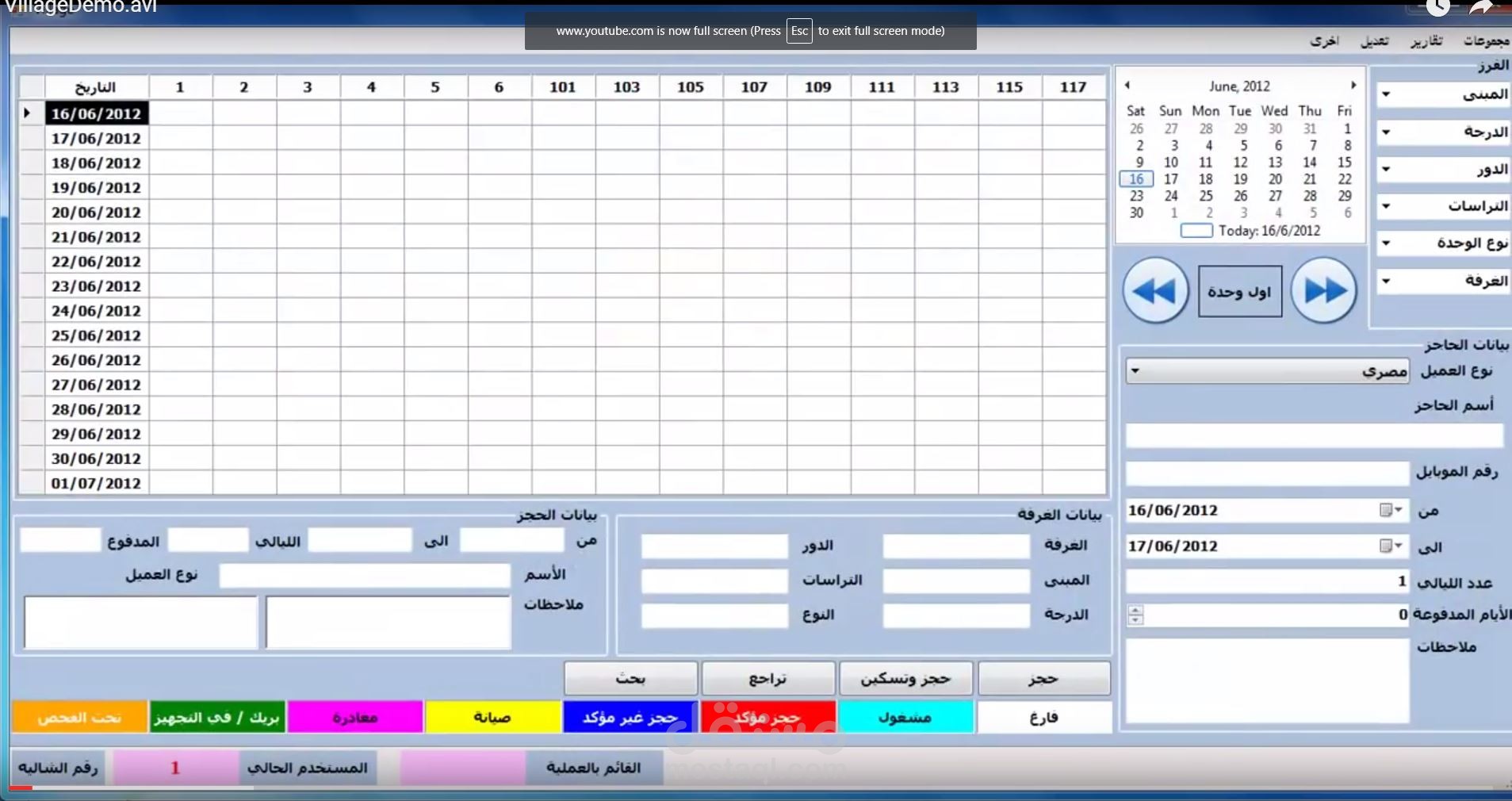
Task: Open the تقارير menu
Action: tap(1428, 40)
